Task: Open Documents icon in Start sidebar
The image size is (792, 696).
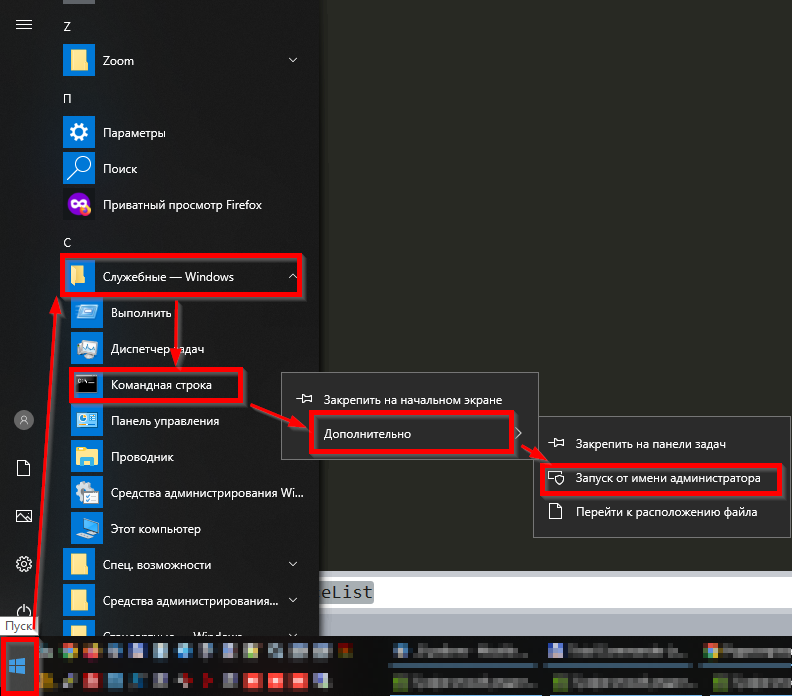Action: tap(24, 468)
